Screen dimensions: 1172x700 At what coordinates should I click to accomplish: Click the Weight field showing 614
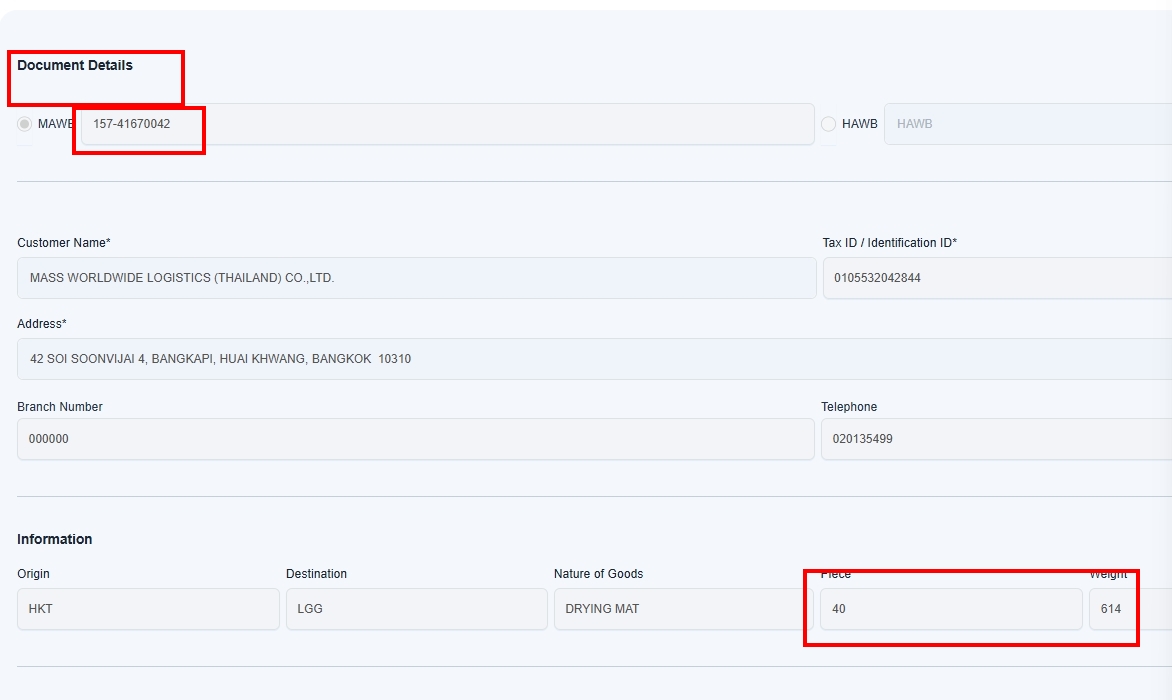click(1130, 609)
